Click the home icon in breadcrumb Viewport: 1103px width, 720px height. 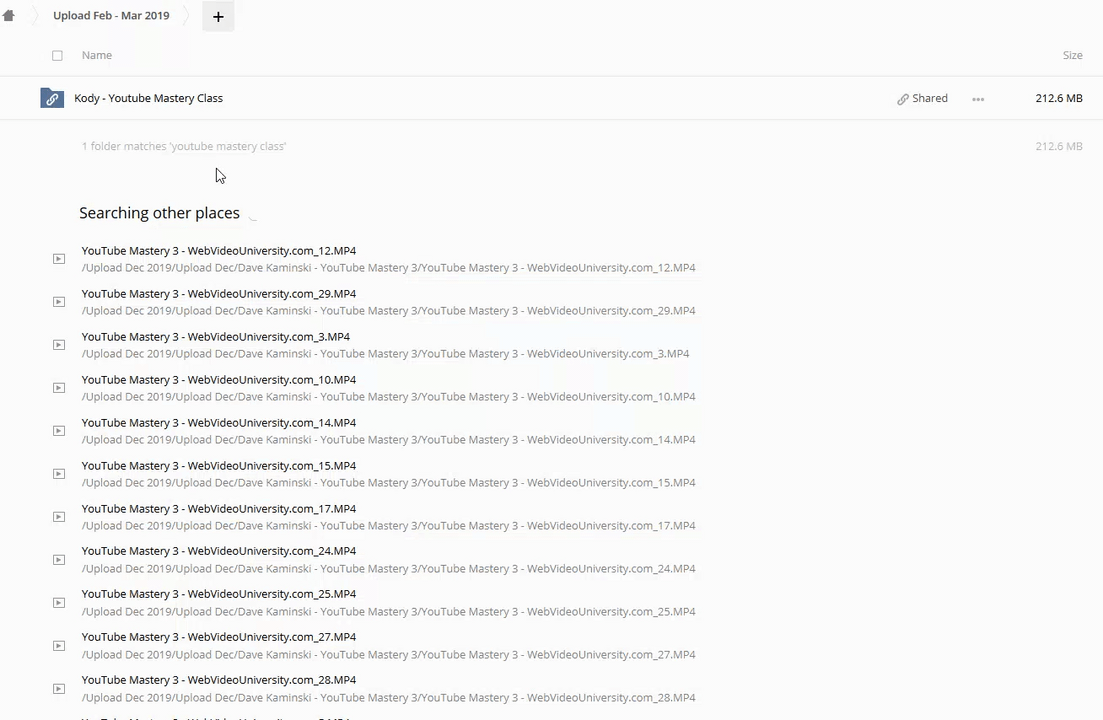[x=9, y=16]
